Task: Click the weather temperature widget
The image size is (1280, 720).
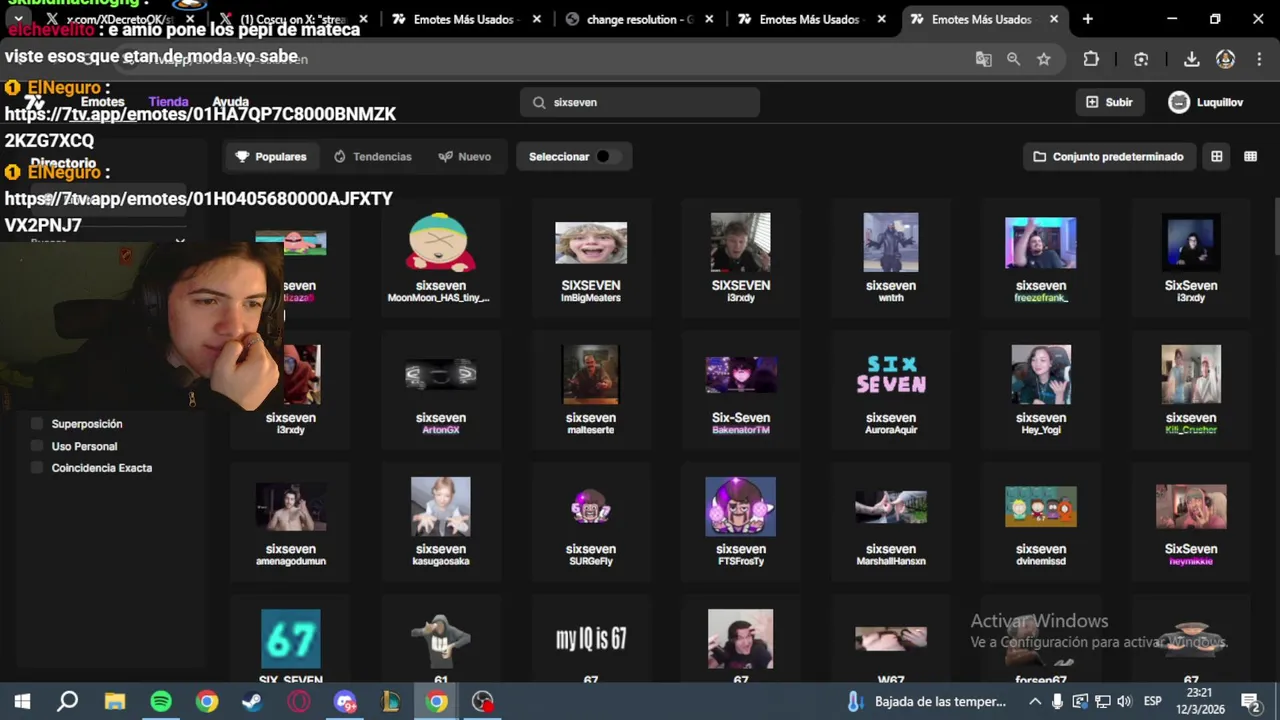Action: [927, 702]
